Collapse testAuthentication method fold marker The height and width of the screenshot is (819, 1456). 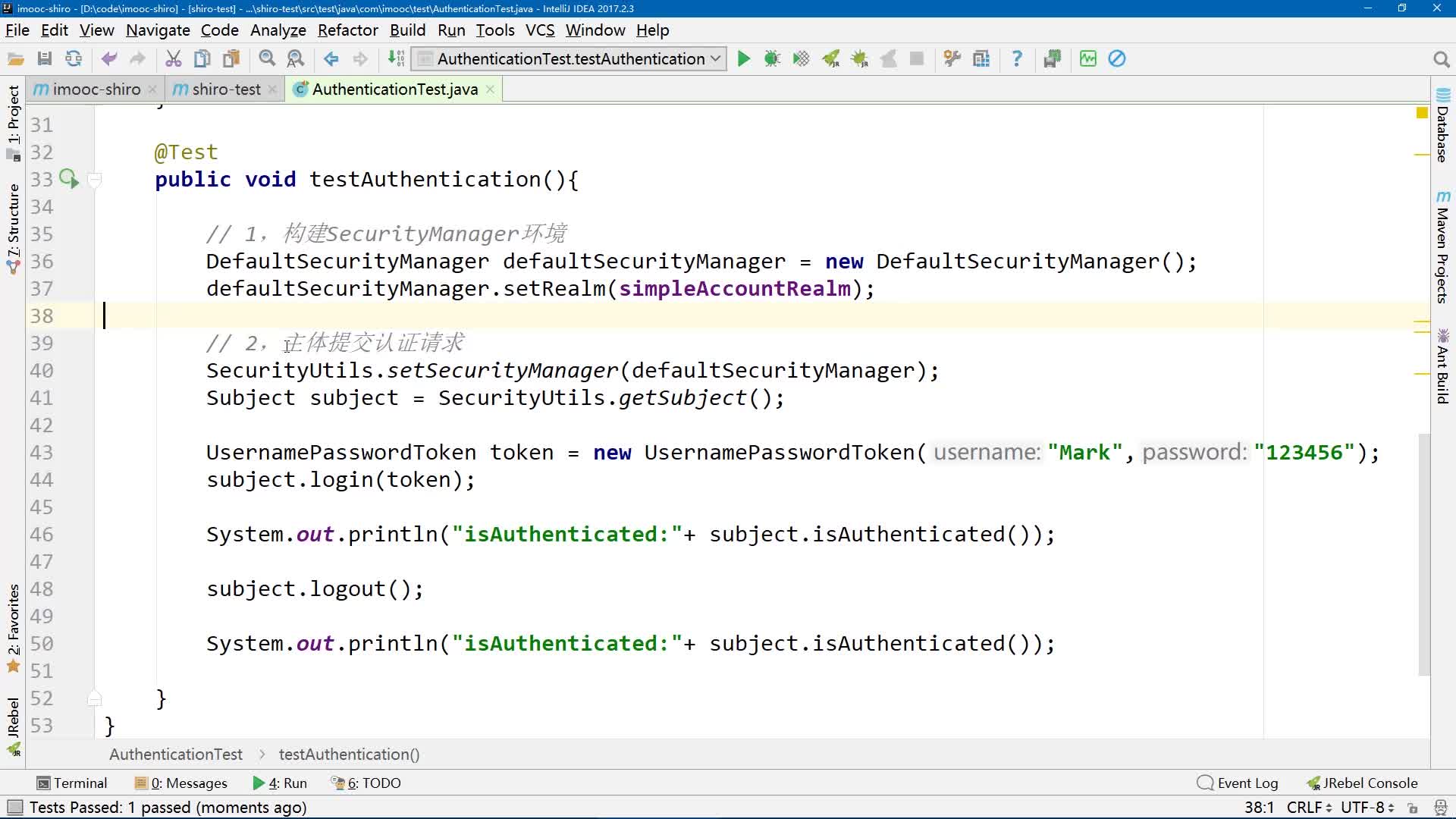pos(95,180)
